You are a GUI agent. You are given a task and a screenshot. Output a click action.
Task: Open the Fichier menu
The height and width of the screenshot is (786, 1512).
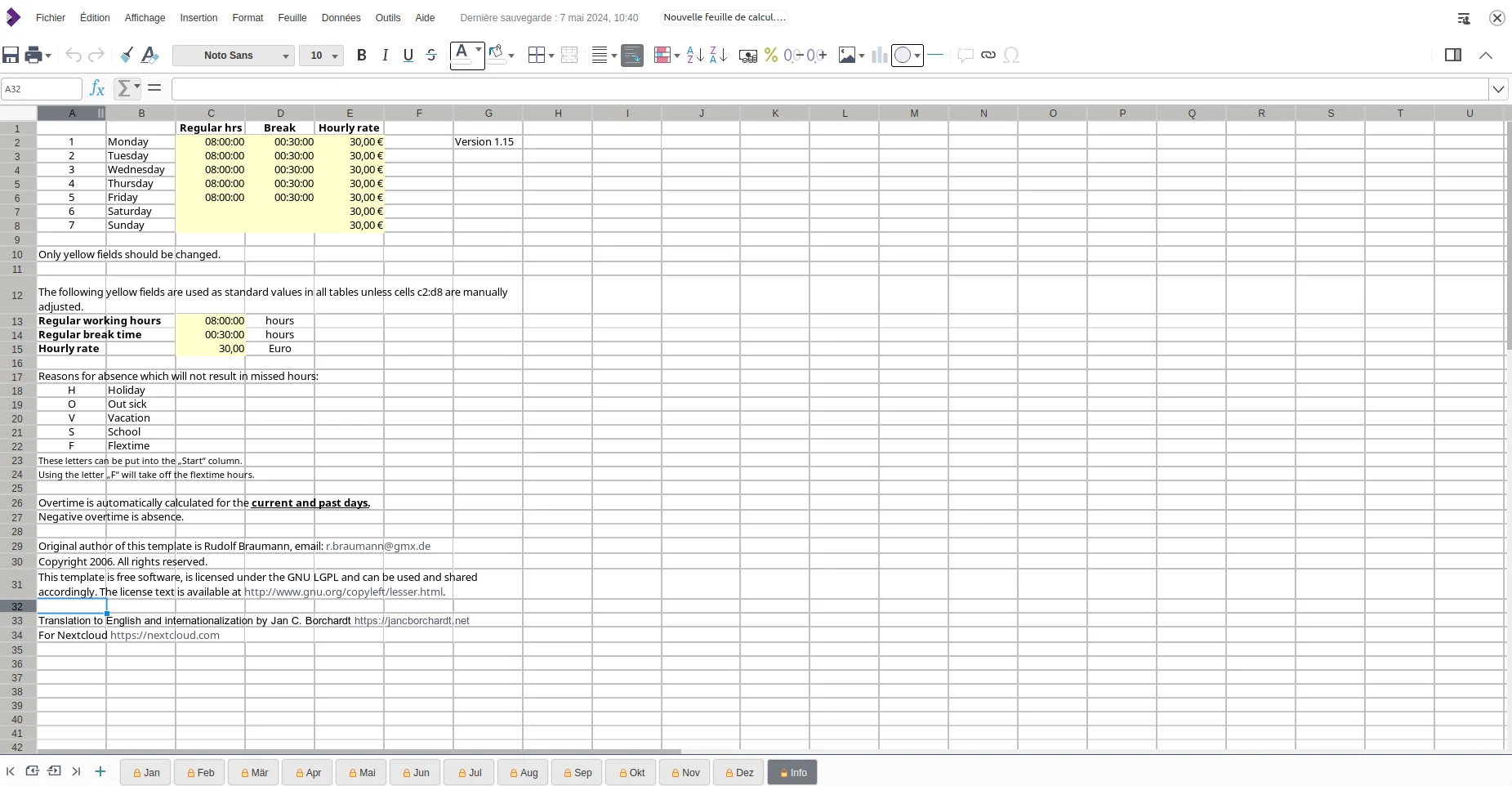(51, 18)
